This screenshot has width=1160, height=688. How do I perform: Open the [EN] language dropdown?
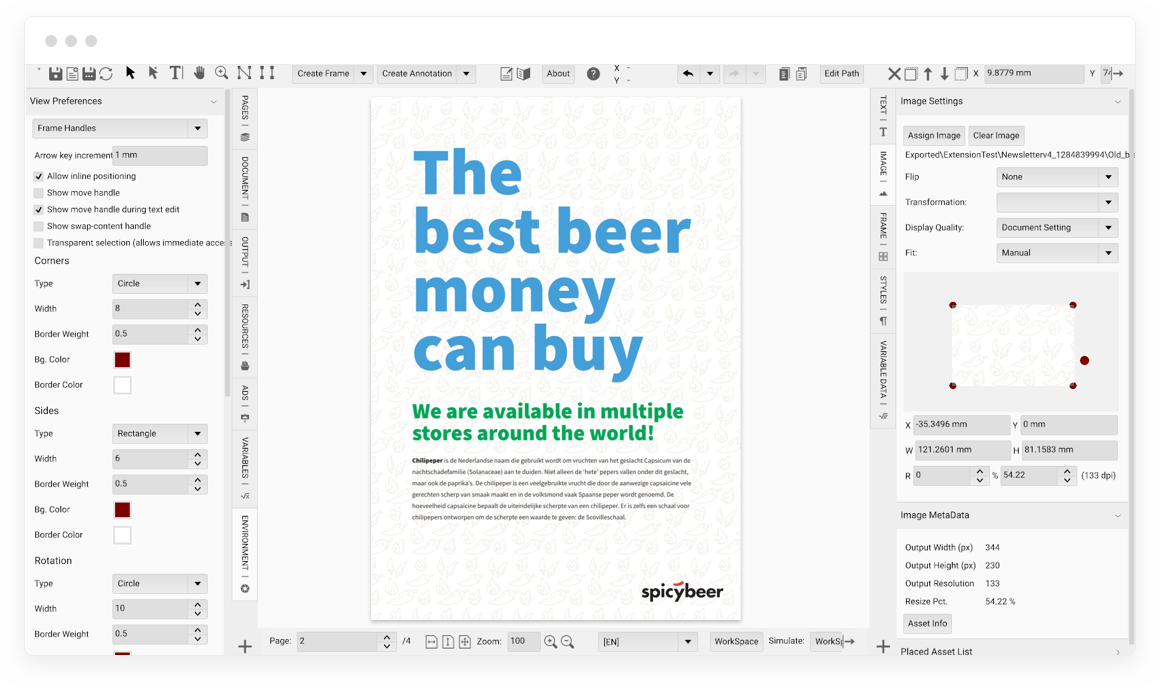[647, 641]
